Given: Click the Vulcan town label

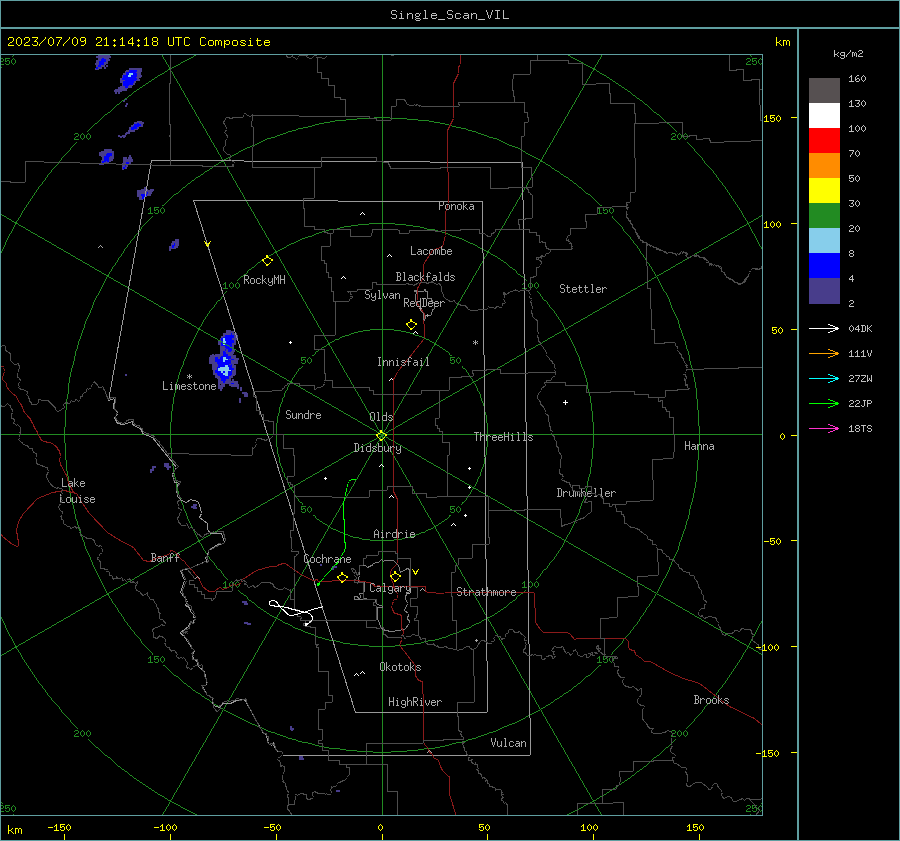Looking at the screenshot, I should coord(508,743).
